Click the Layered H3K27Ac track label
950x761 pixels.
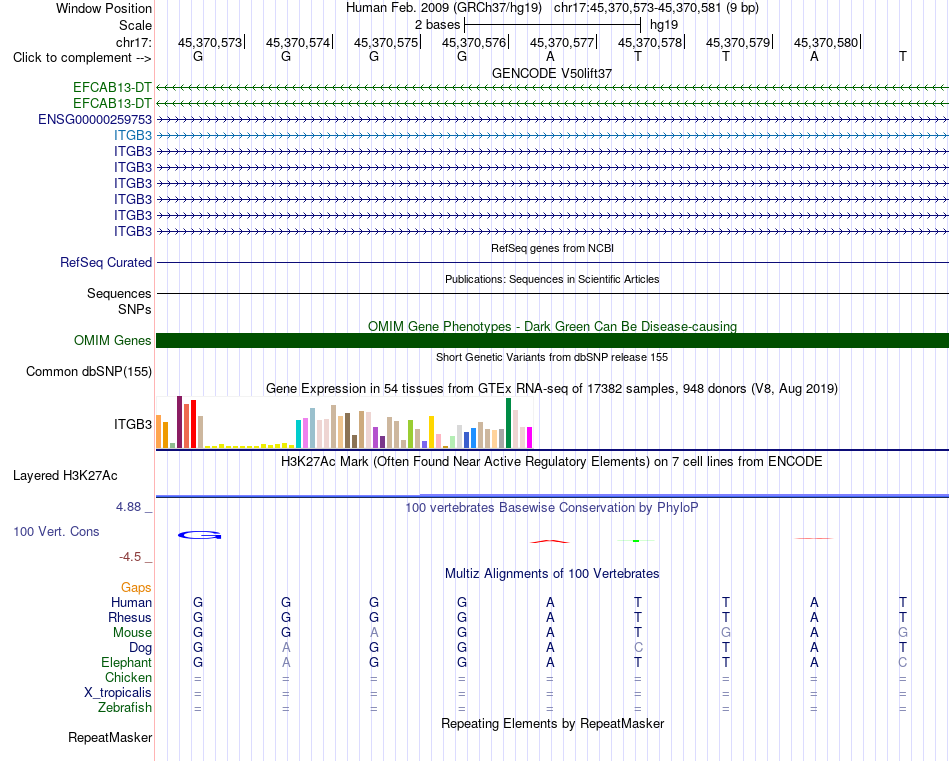[65, 476]
